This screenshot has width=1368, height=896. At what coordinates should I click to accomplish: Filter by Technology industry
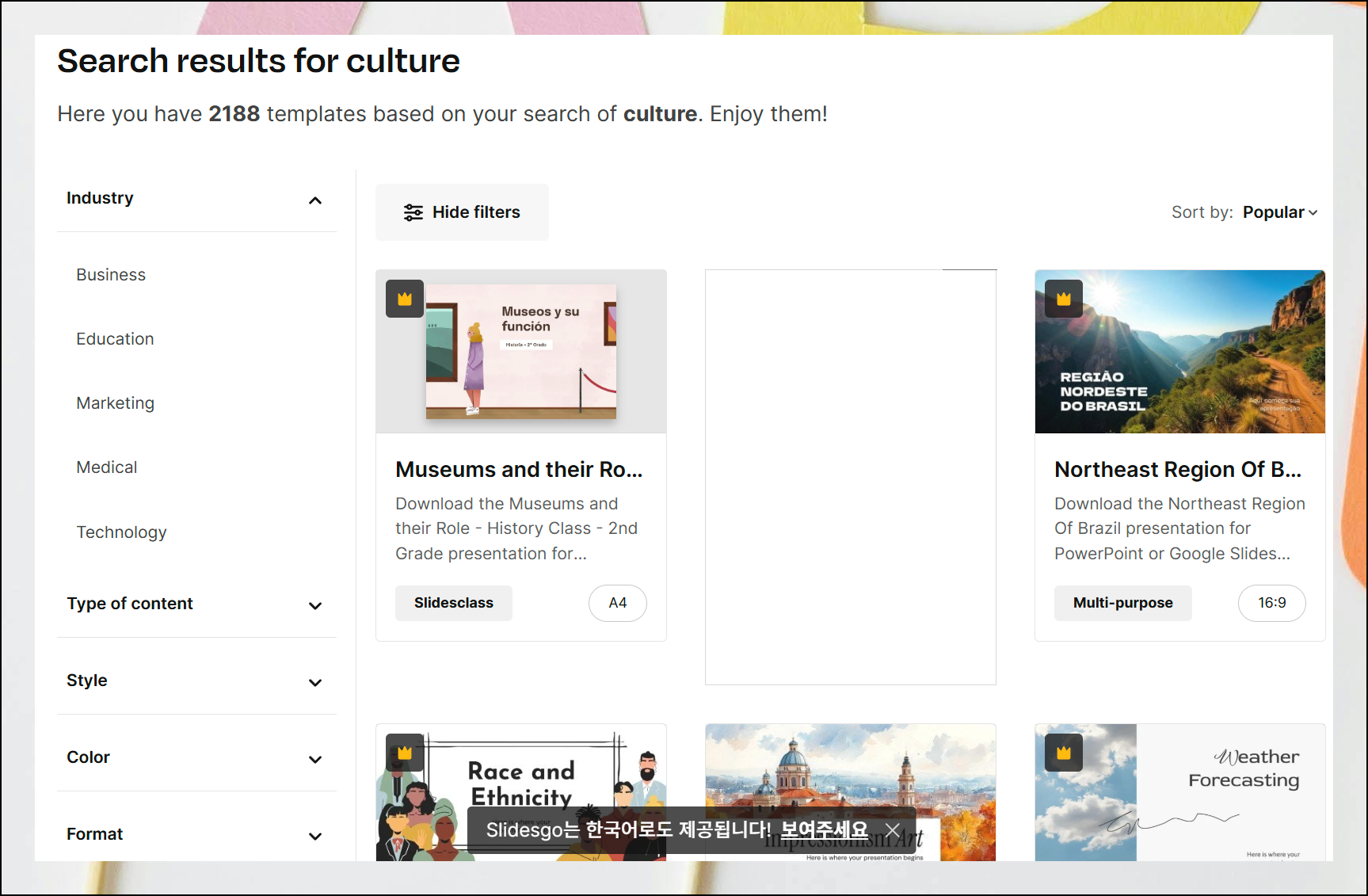(x=121, y=532)
